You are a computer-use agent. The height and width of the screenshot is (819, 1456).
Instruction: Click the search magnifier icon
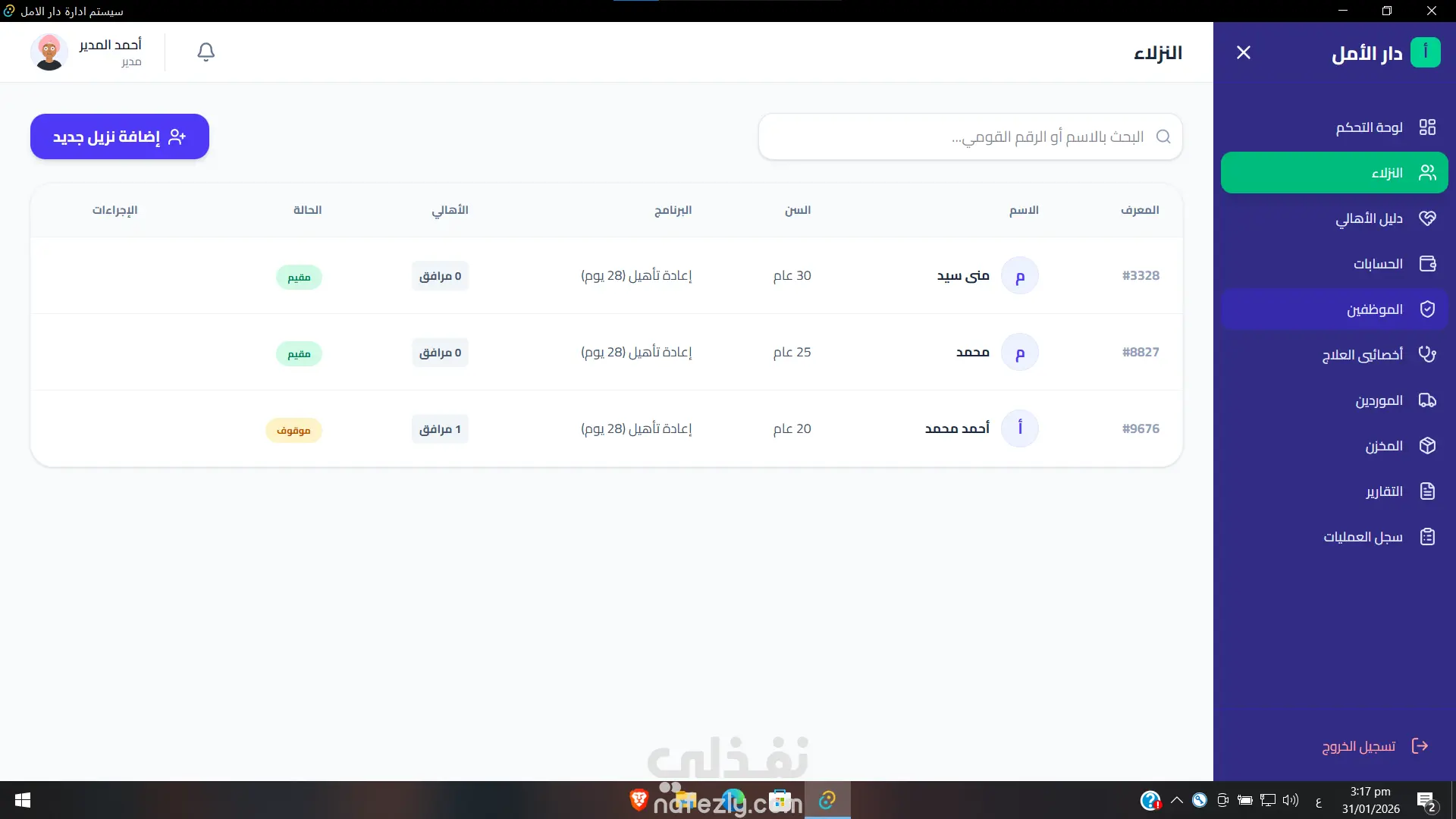point(1163,136)
